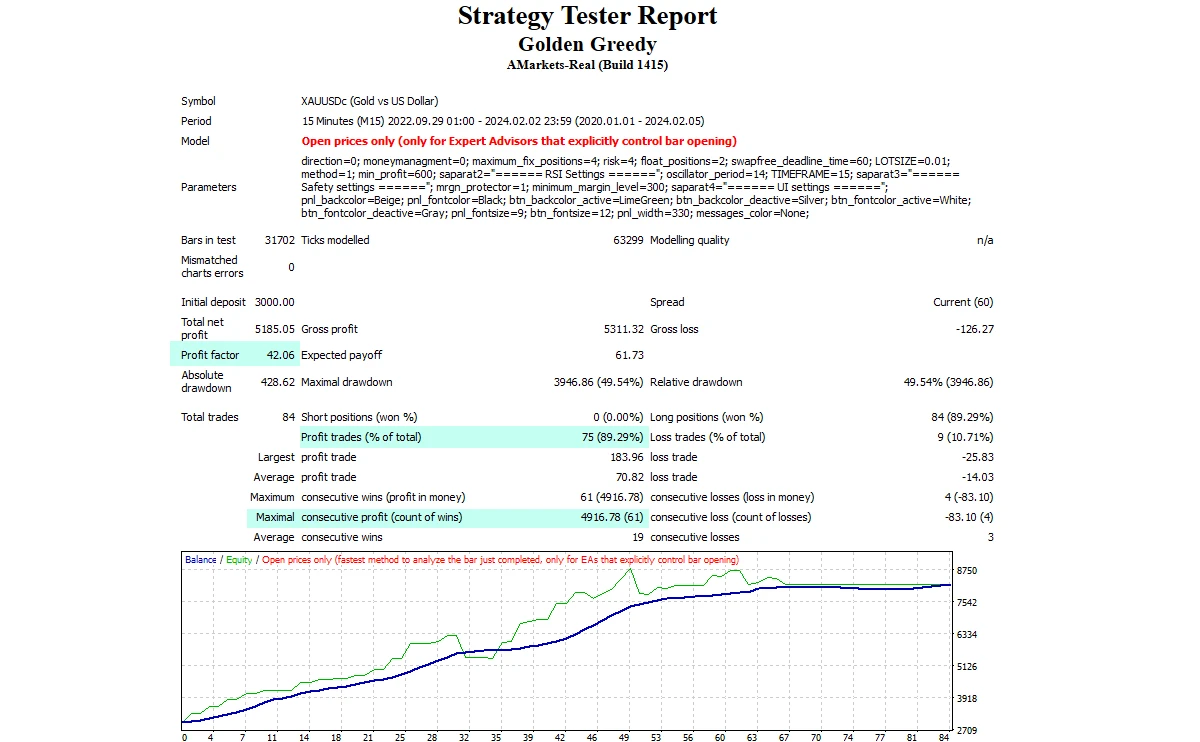Click the Strategy Tester Report title
1200x742 pixels.
(587, 17)
